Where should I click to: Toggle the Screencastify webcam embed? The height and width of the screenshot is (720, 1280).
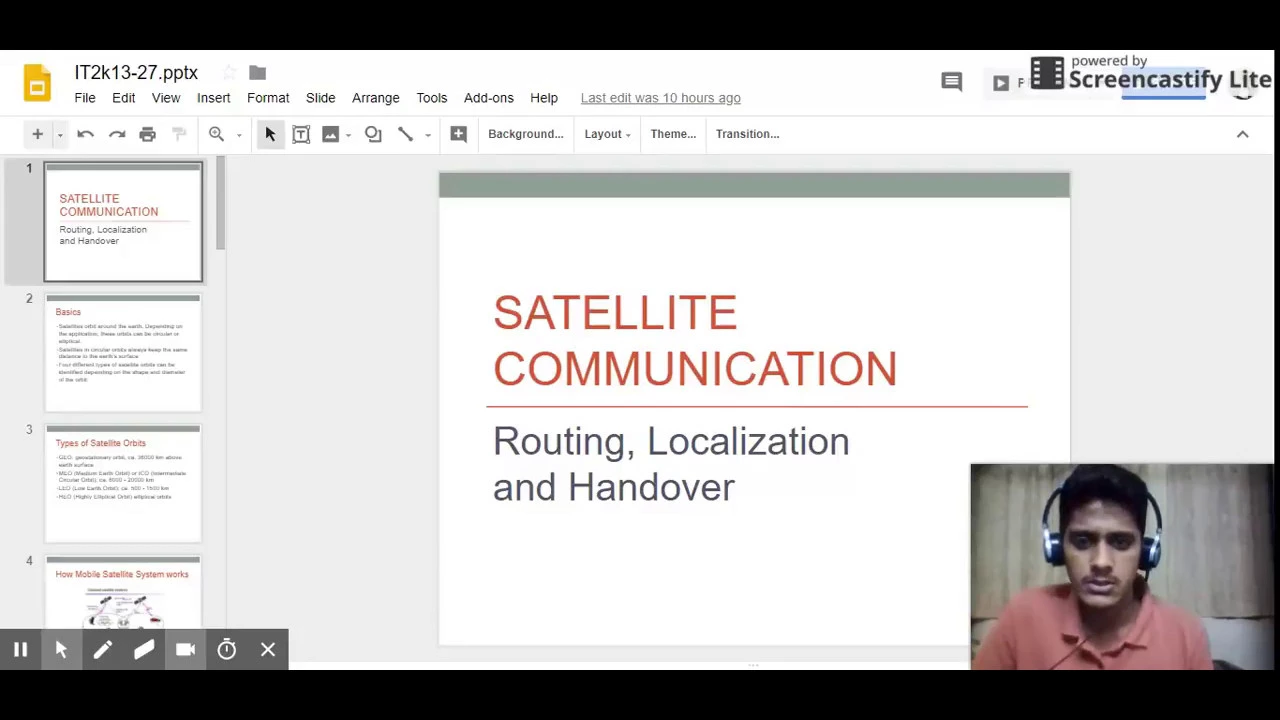coord(185,650)
